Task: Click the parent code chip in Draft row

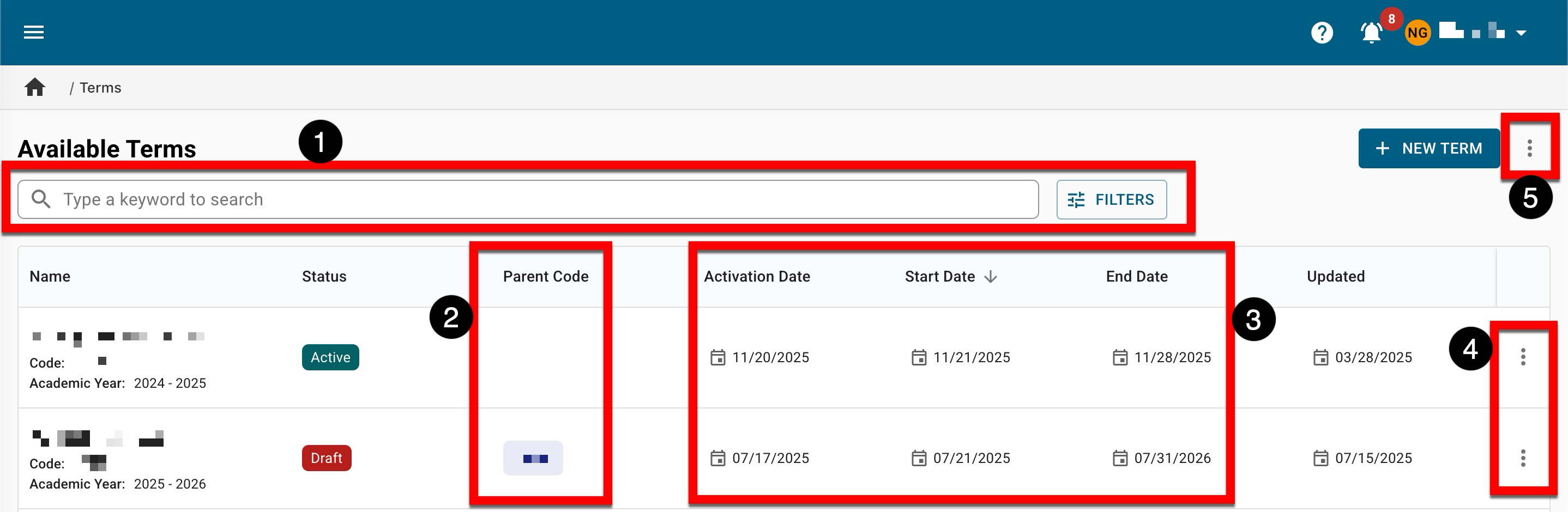Action: [x=533, y=459]
